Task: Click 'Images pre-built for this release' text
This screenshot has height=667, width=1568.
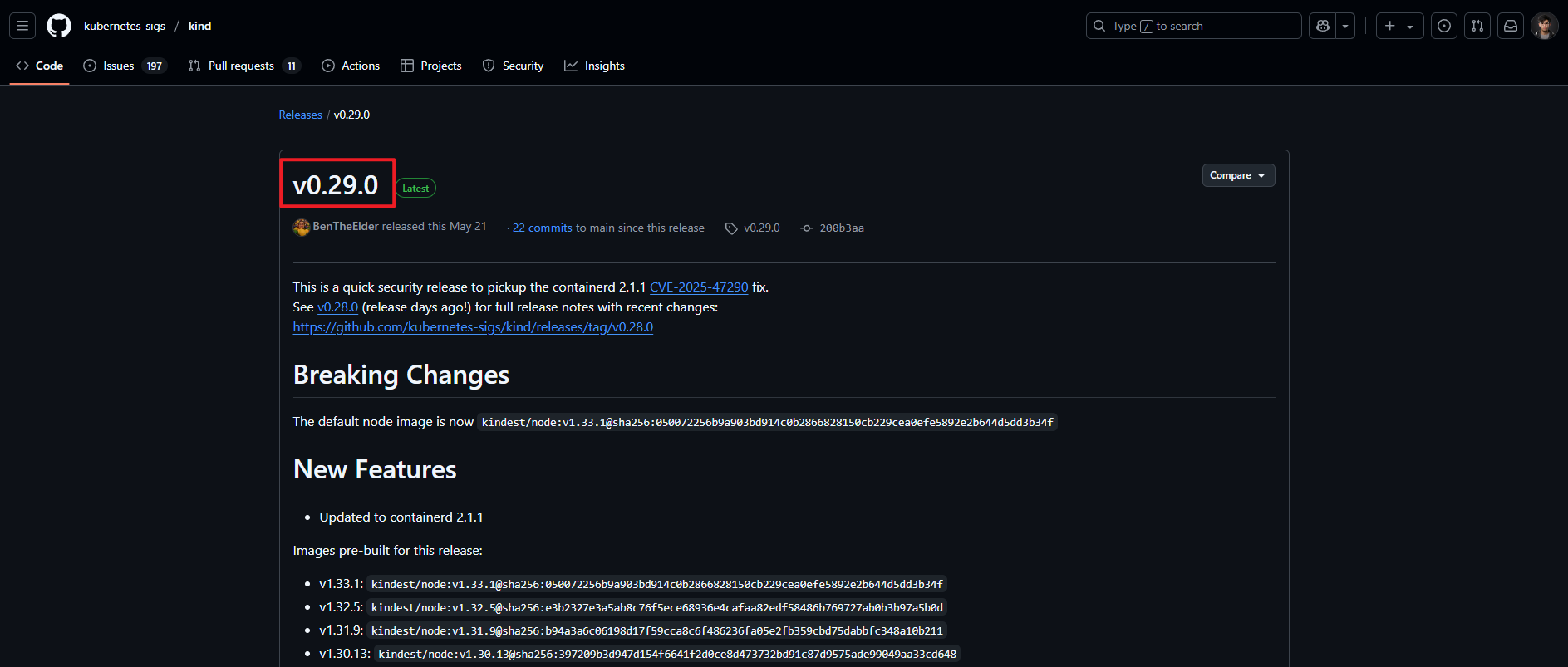Action: (x=387, y=551)
